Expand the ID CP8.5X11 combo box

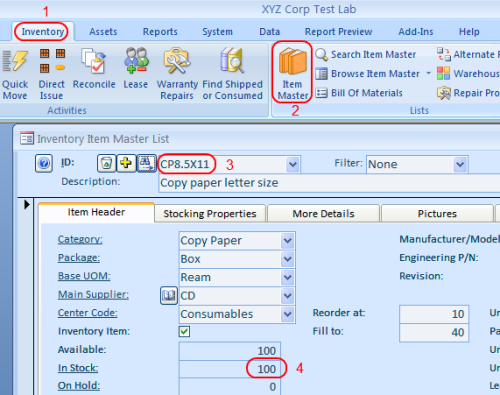coord(293,164)
